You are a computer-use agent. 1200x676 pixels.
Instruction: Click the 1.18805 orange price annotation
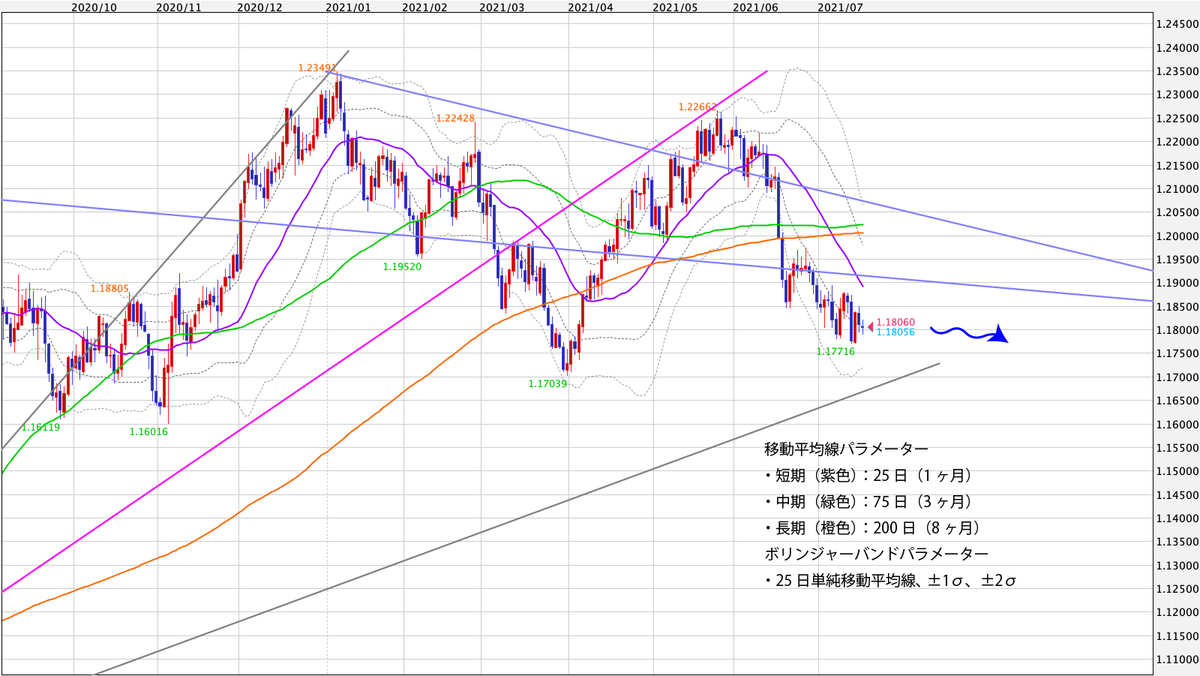[x=109, y=288]
